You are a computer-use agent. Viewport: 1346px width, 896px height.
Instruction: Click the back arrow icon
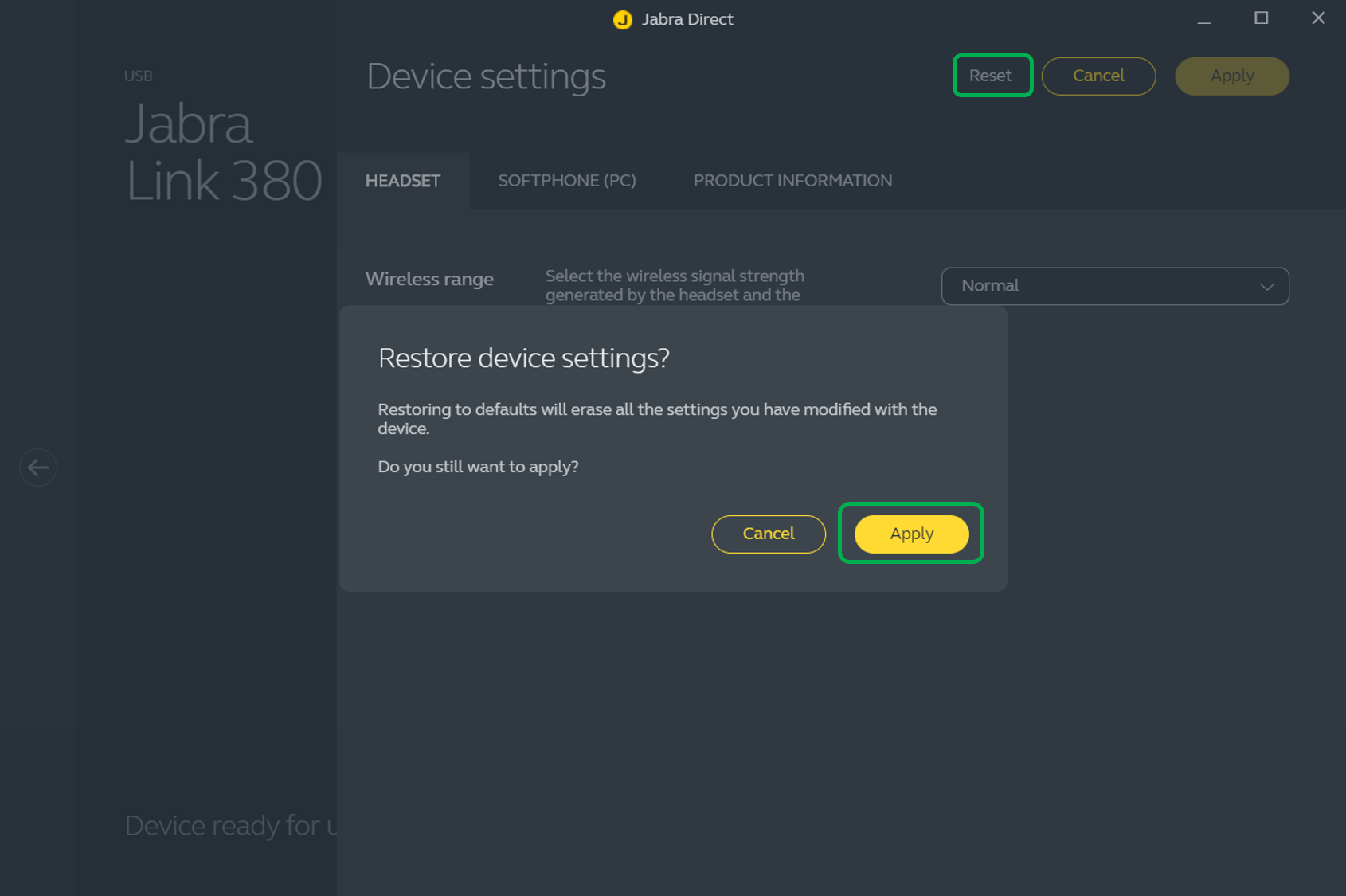pyautogui.click(x=37, y=468)
